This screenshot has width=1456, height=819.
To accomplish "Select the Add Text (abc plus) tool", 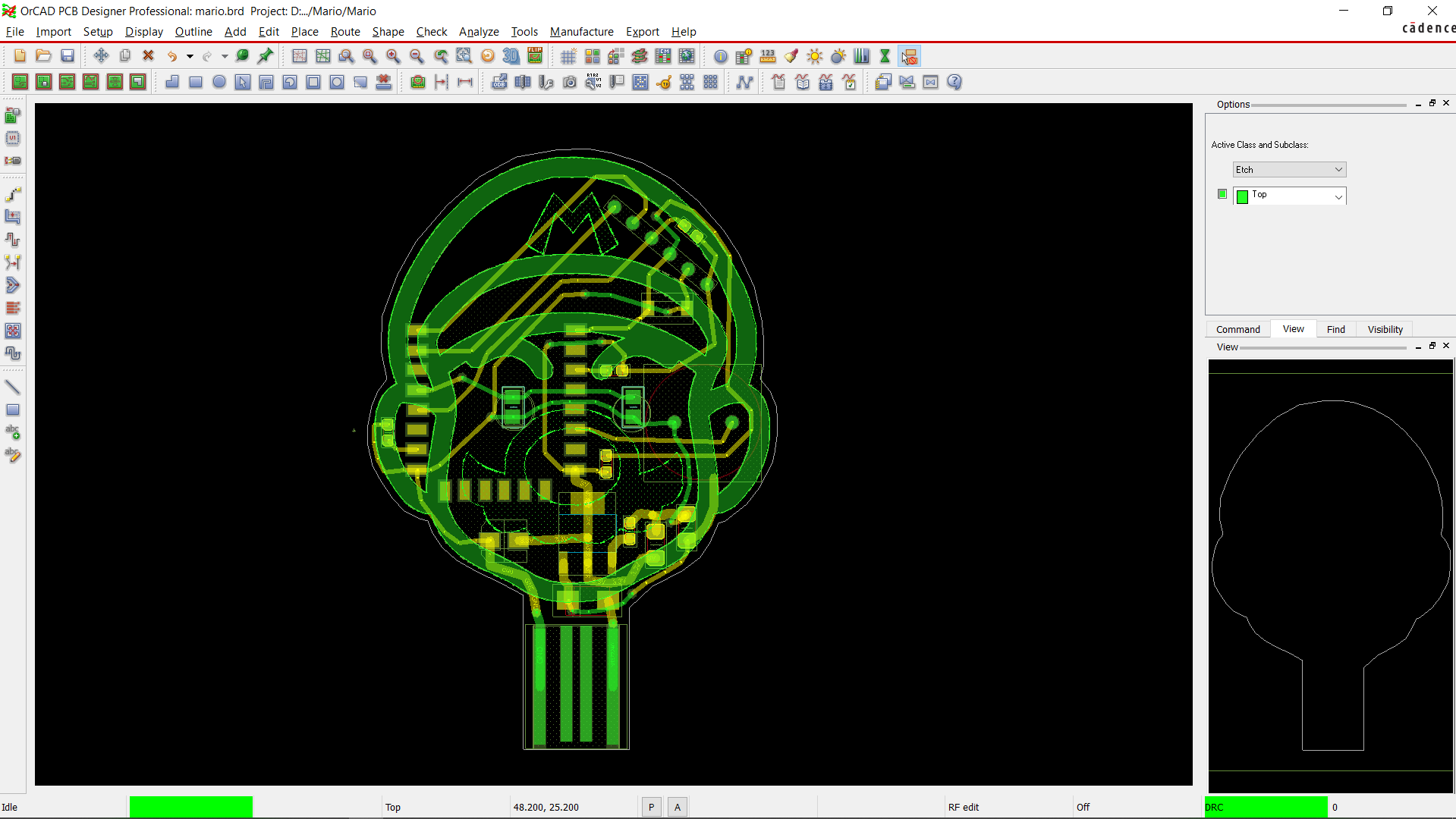I will [13, 432].
